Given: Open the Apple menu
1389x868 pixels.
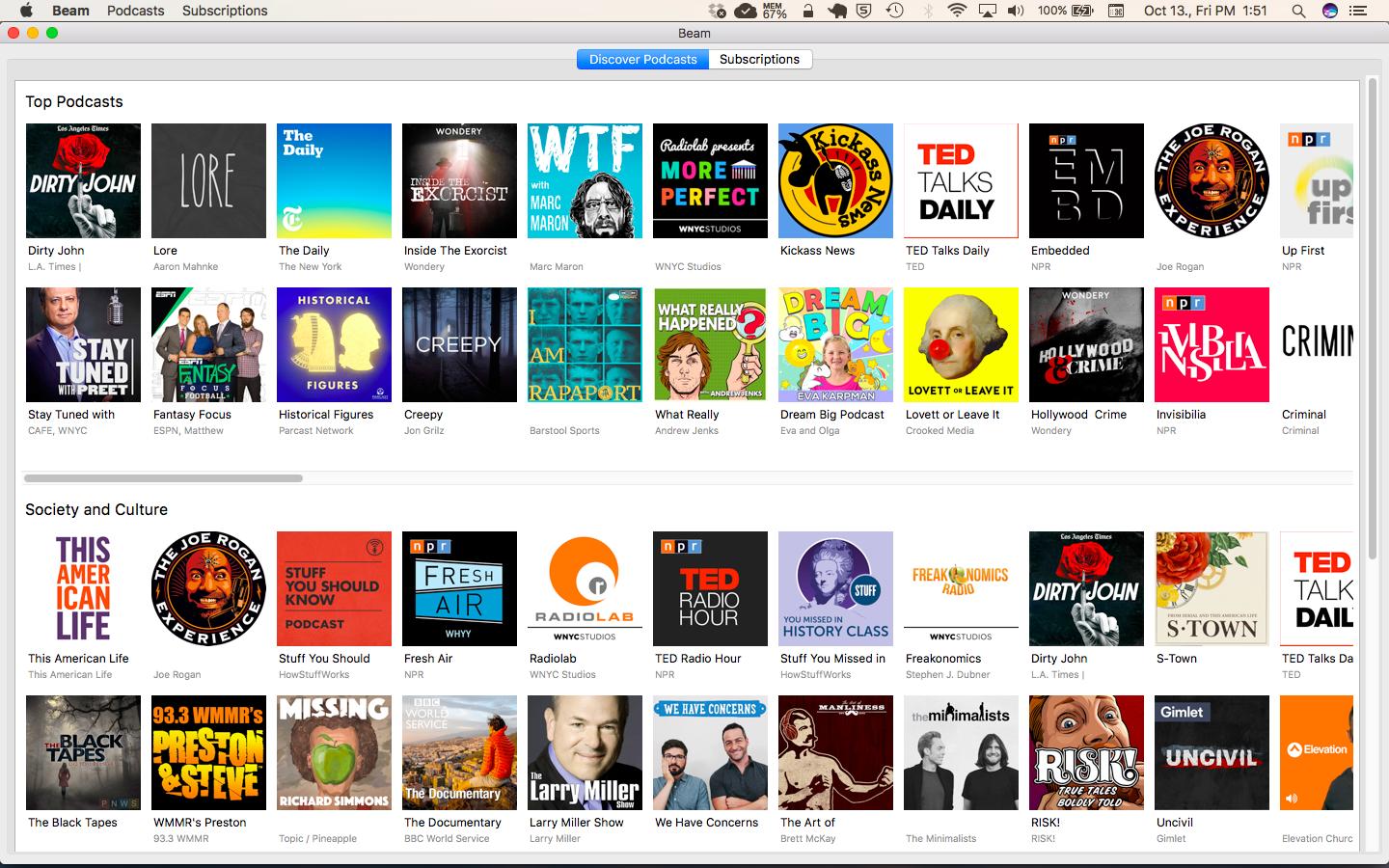Looking at the screenshot, I should click(x=26, y=11).
